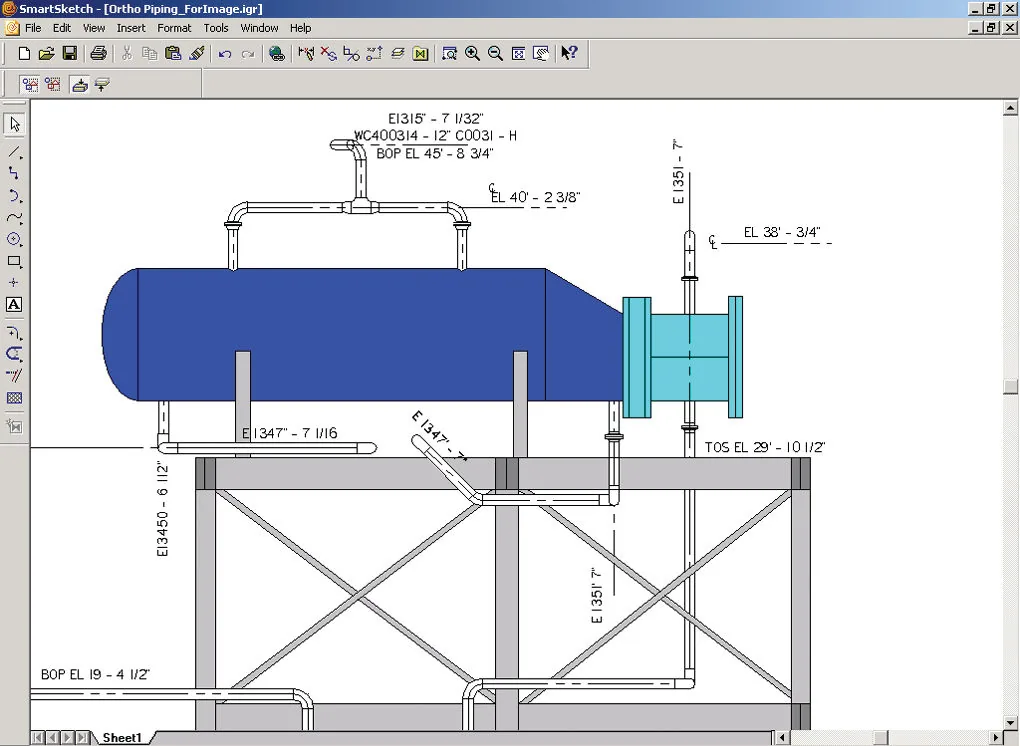This screenshot has height=746, width=1020.
Task: Choose the Hatch fill tool
Action: click(x=14, y=398)
